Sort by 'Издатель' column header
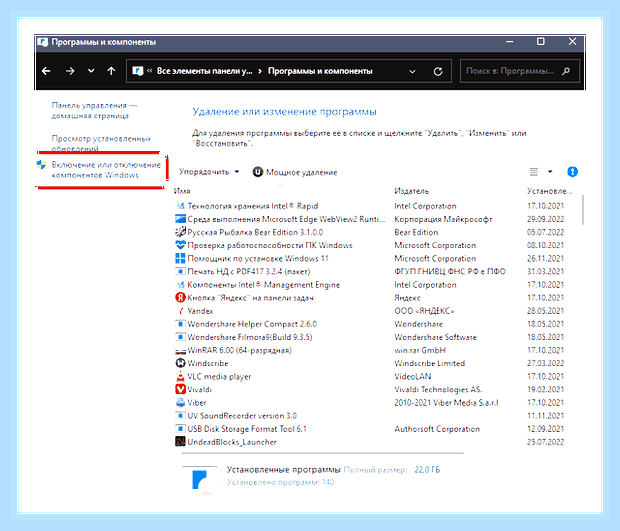Image resolution: width=620 pixels, height=531 pixels. [412, 191]
